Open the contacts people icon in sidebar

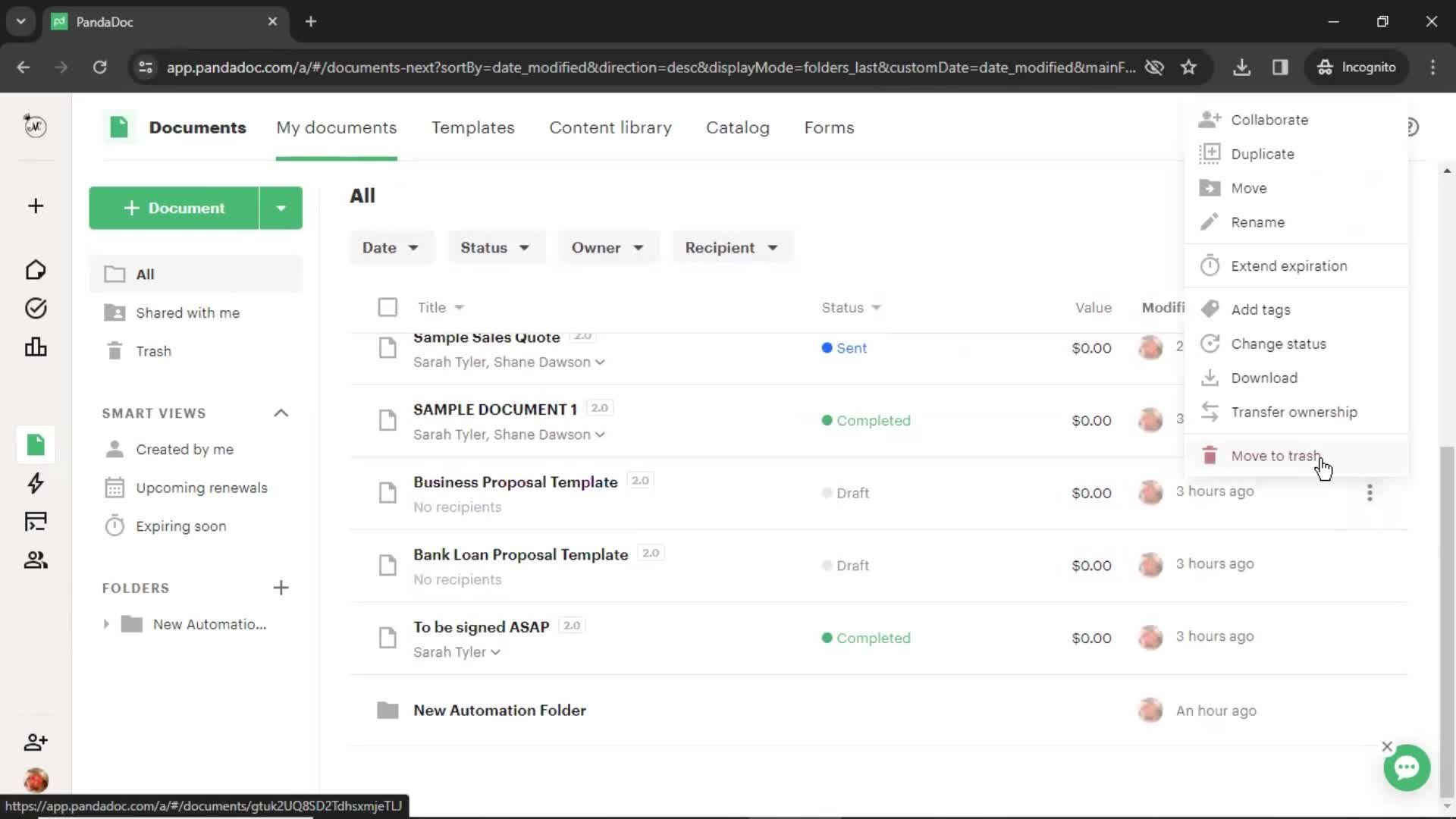click(36, 560)
